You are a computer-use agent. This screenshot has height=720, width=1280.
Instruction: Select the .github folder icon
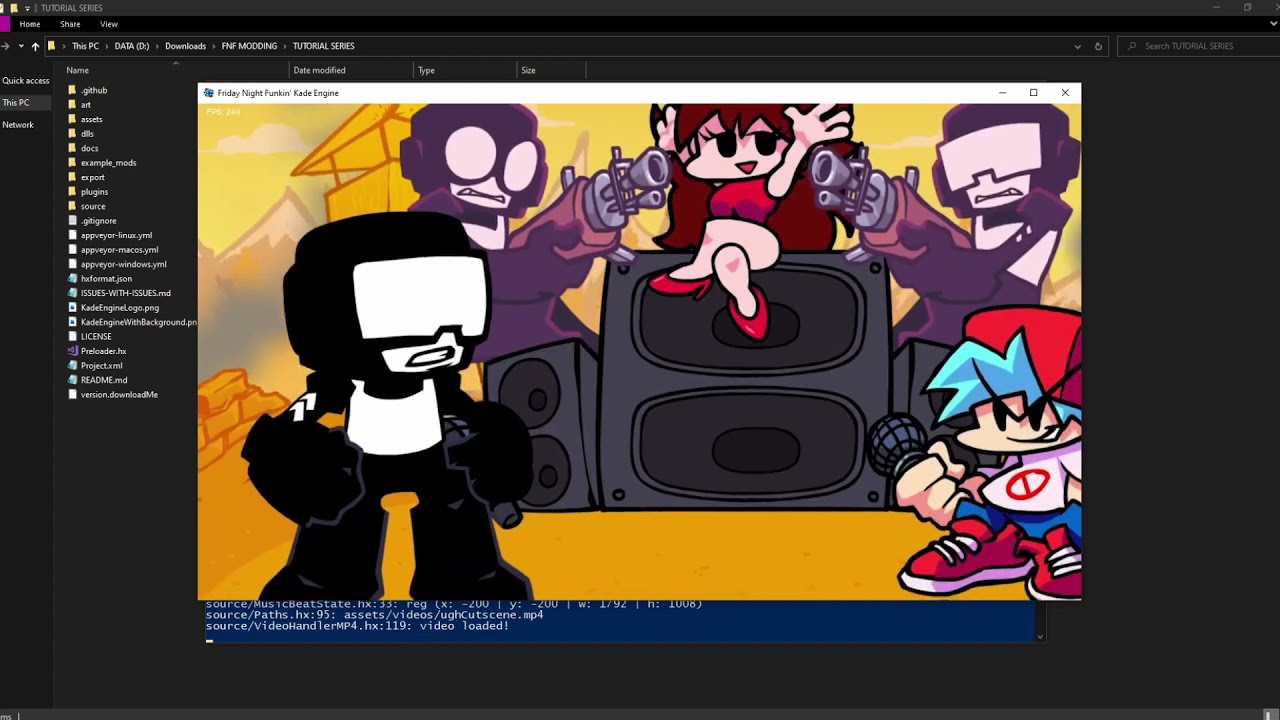coord(72,90)
